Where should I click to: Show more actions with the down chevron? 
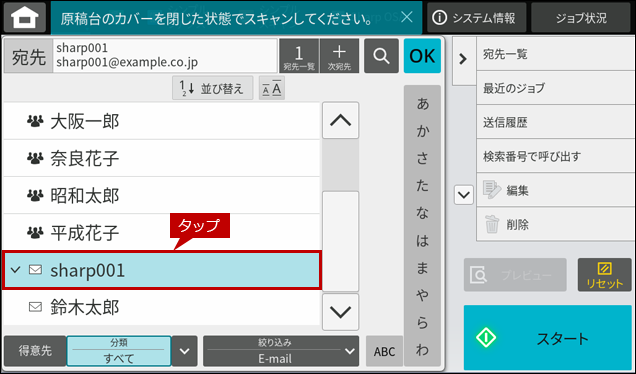click(x=464, y=195)
